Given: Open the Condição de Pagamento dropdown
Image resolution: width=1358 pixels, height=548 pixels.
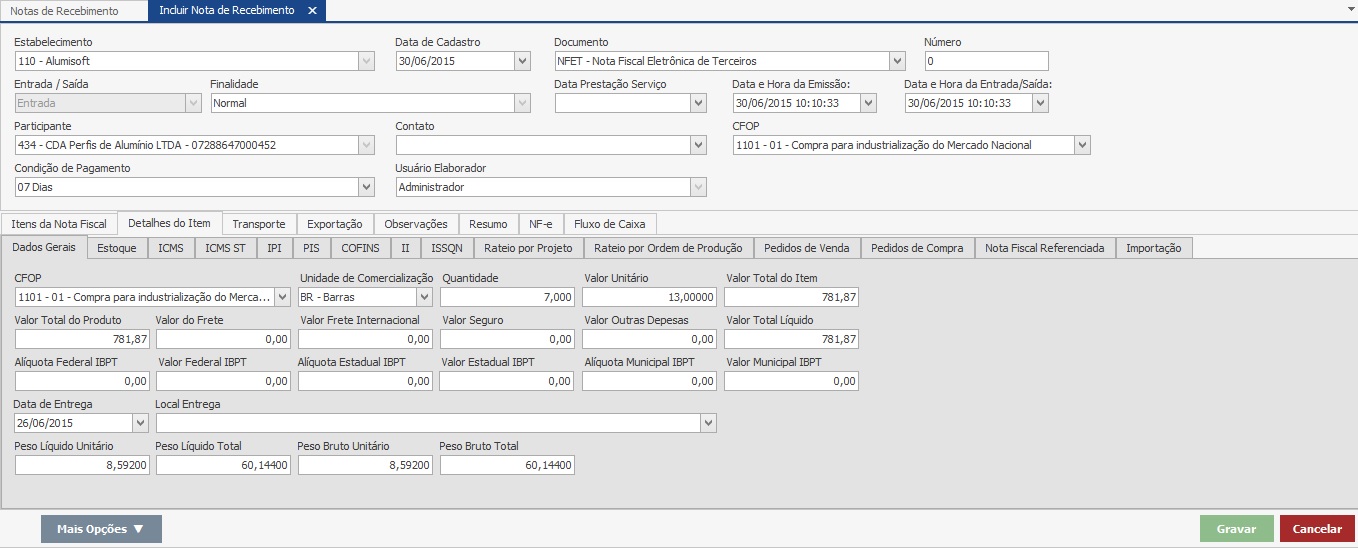Looking at the screenshot, I should [366, 187].
